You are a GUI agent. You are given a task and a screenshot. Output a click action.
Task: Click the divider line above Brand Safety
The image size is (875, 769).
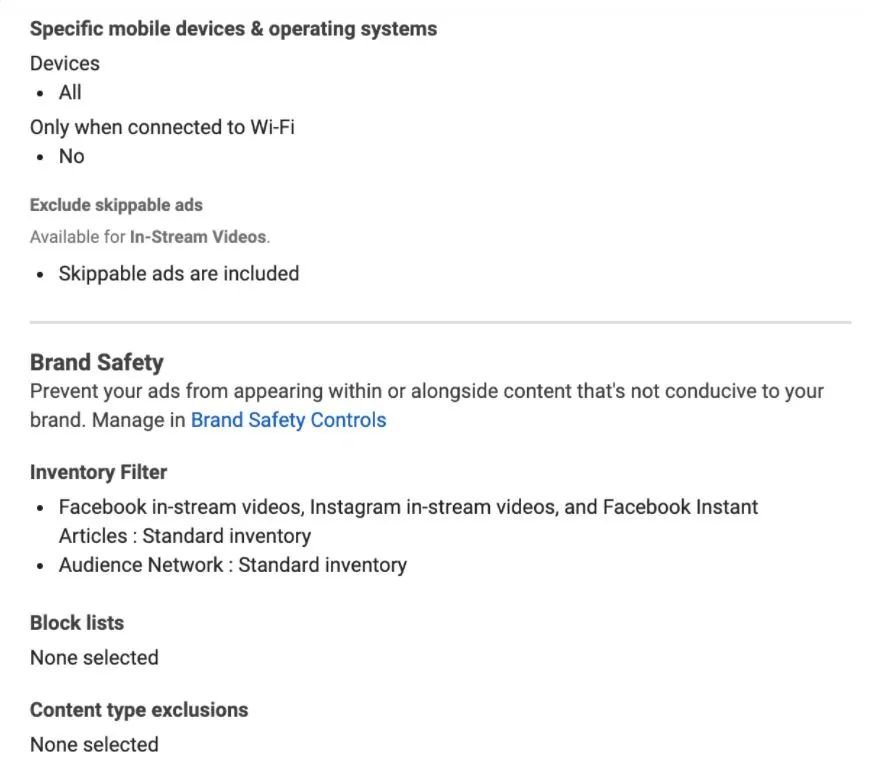(x=440, y=322)
